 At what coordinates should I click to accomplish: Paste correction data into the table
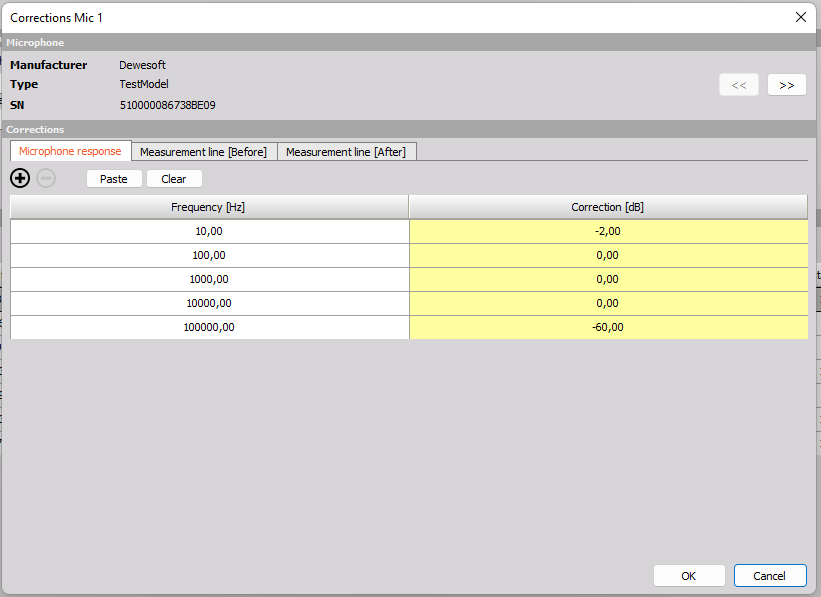(114, 178)
